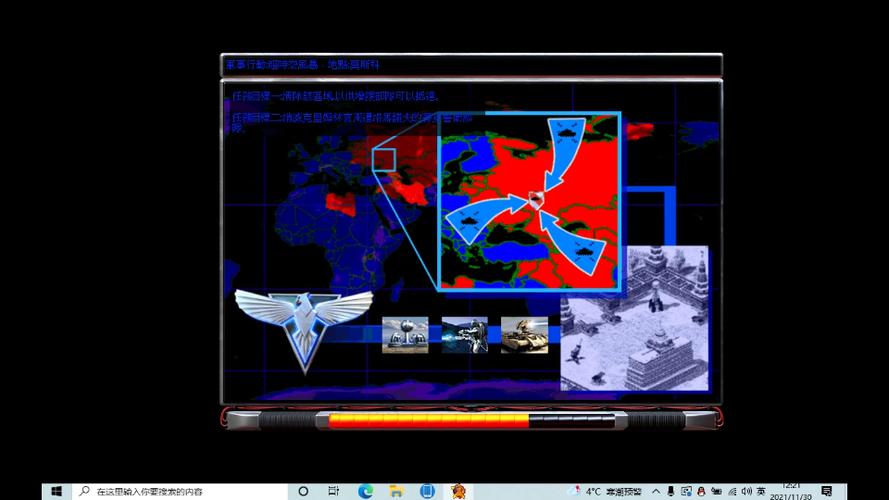Viewport: 889px width, 500px height.
Task: Click the mission title bar text
Action: (x=303, y=65)
